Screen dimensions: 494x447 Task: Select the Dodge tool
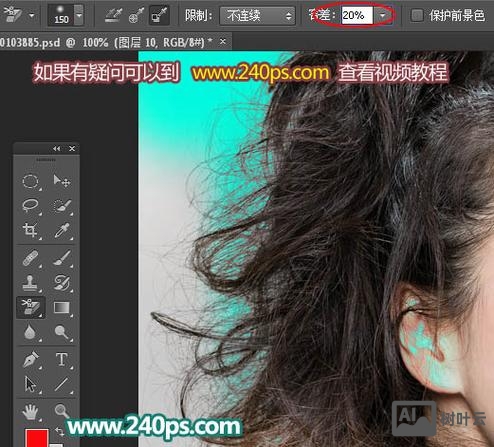tap(62, 332)
